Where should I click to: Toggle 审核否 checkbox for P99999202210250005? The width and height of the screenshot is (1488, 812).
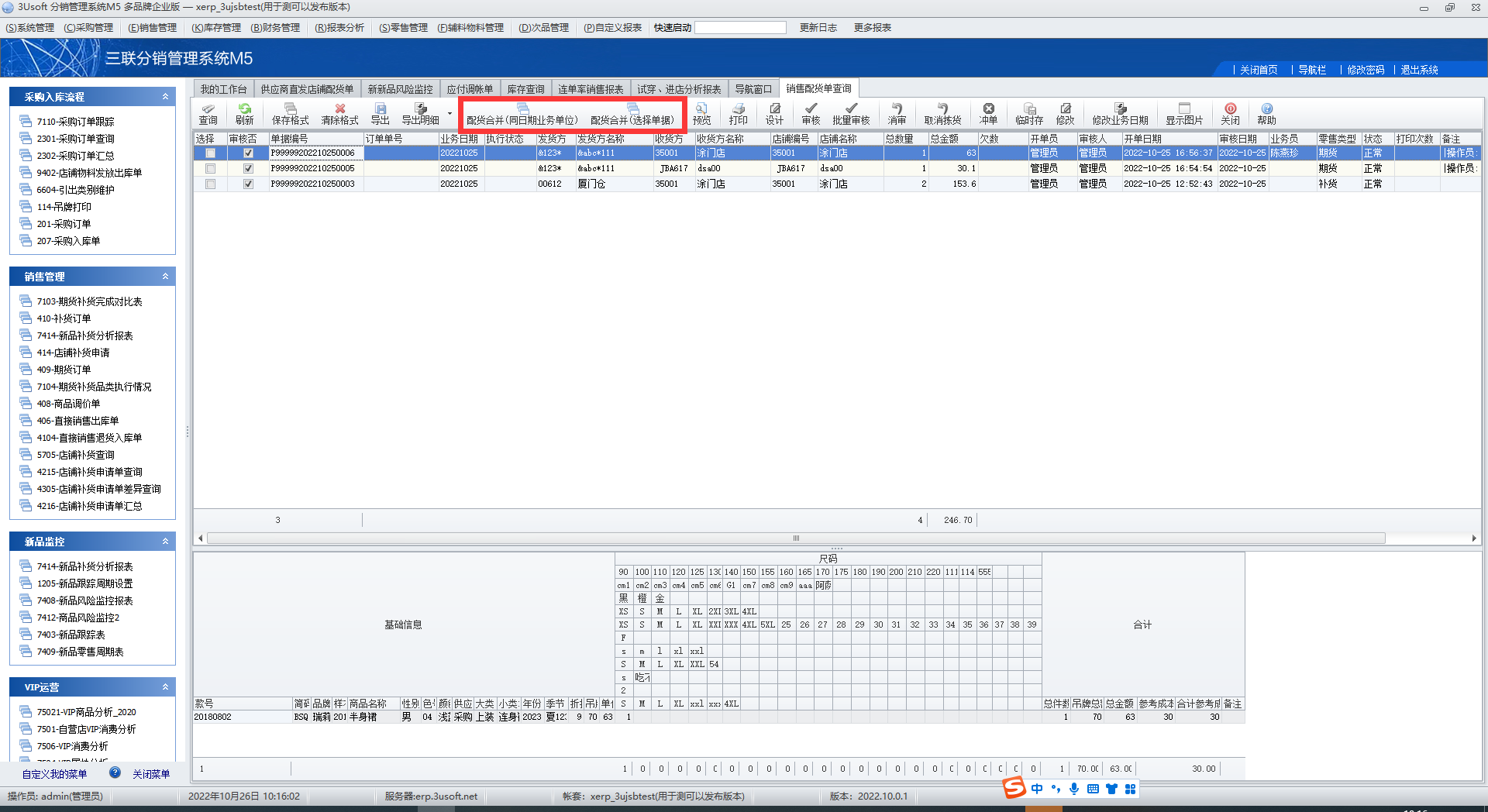(x=248, y=168)
